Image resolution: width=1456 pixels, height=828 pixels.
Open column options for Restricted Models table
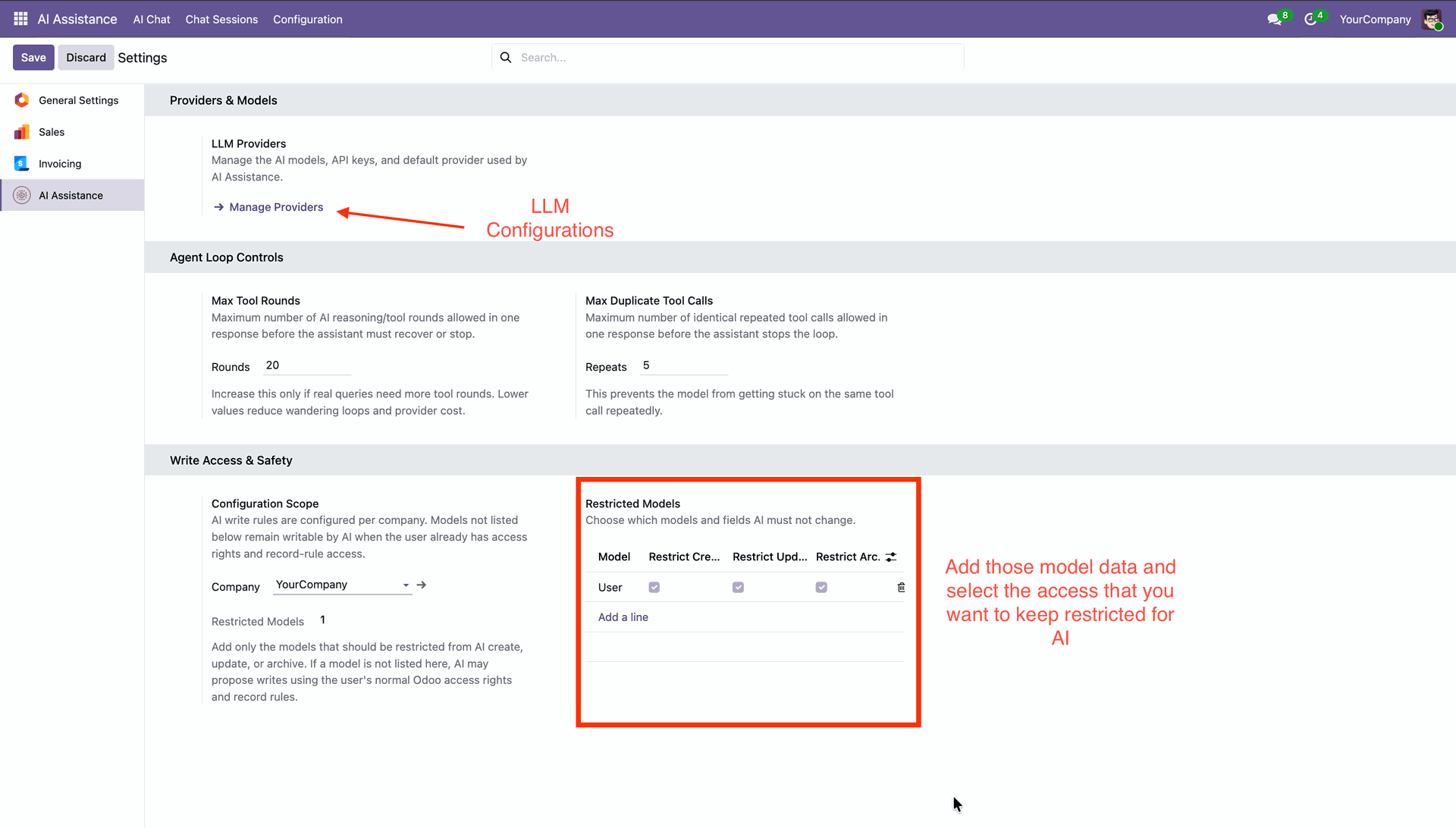point(891,557)
